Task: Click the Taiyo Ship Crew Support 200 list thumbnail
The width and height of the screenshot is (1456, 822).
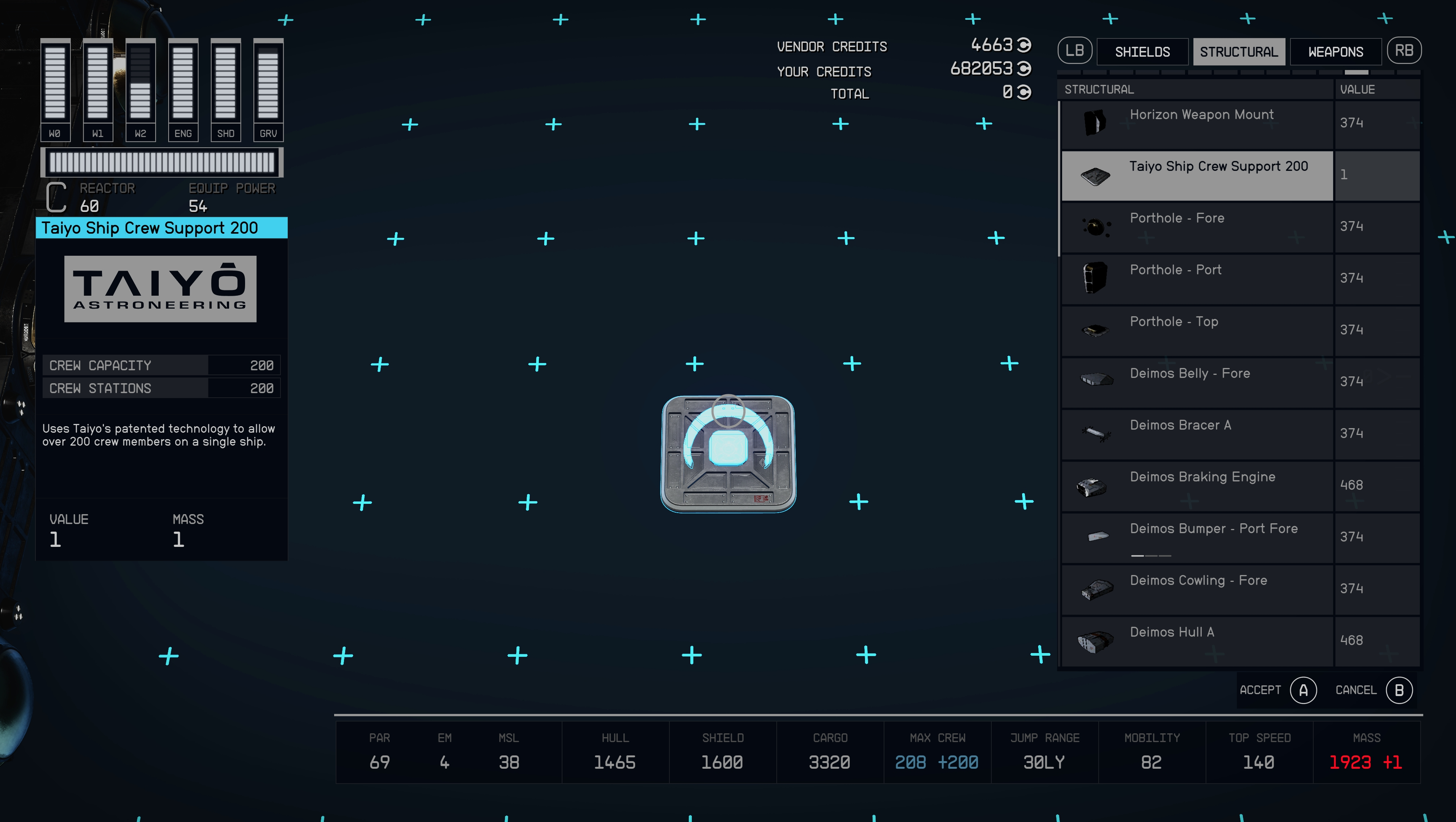Action: pos(1095,176)
